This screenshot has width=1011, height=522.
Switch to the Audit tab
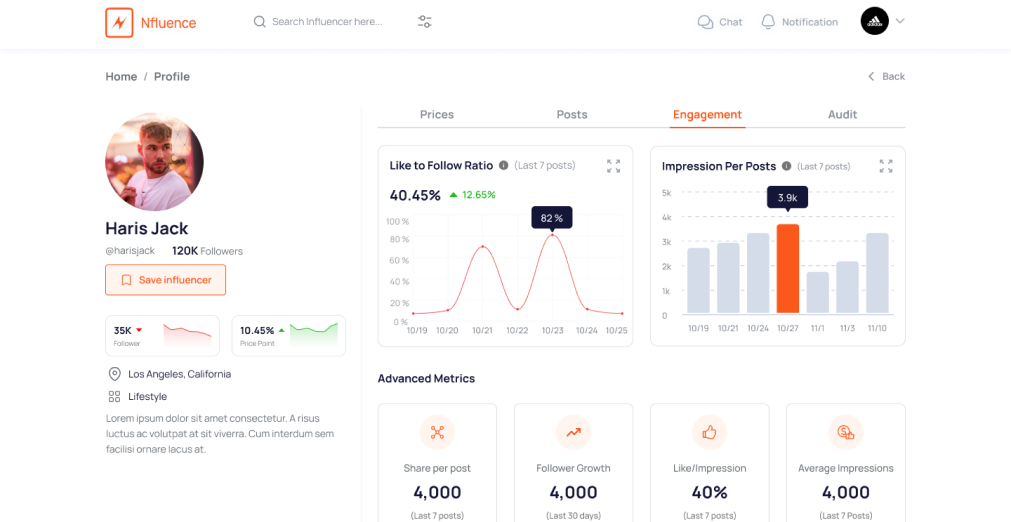(x=842, y=115)
